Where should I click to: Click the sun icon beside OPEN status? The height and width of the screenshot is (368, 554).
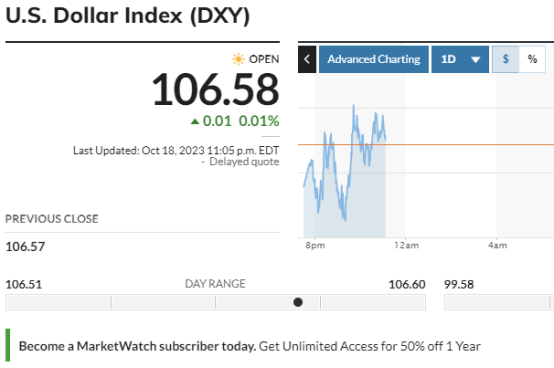point(238,59)
